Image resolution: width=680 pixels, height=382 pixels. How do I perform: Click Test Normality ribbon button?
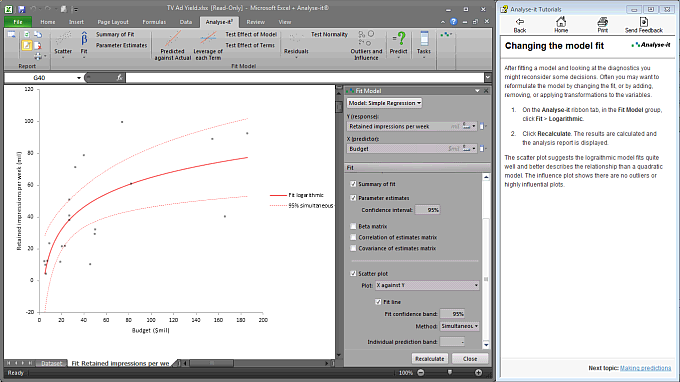329,34
